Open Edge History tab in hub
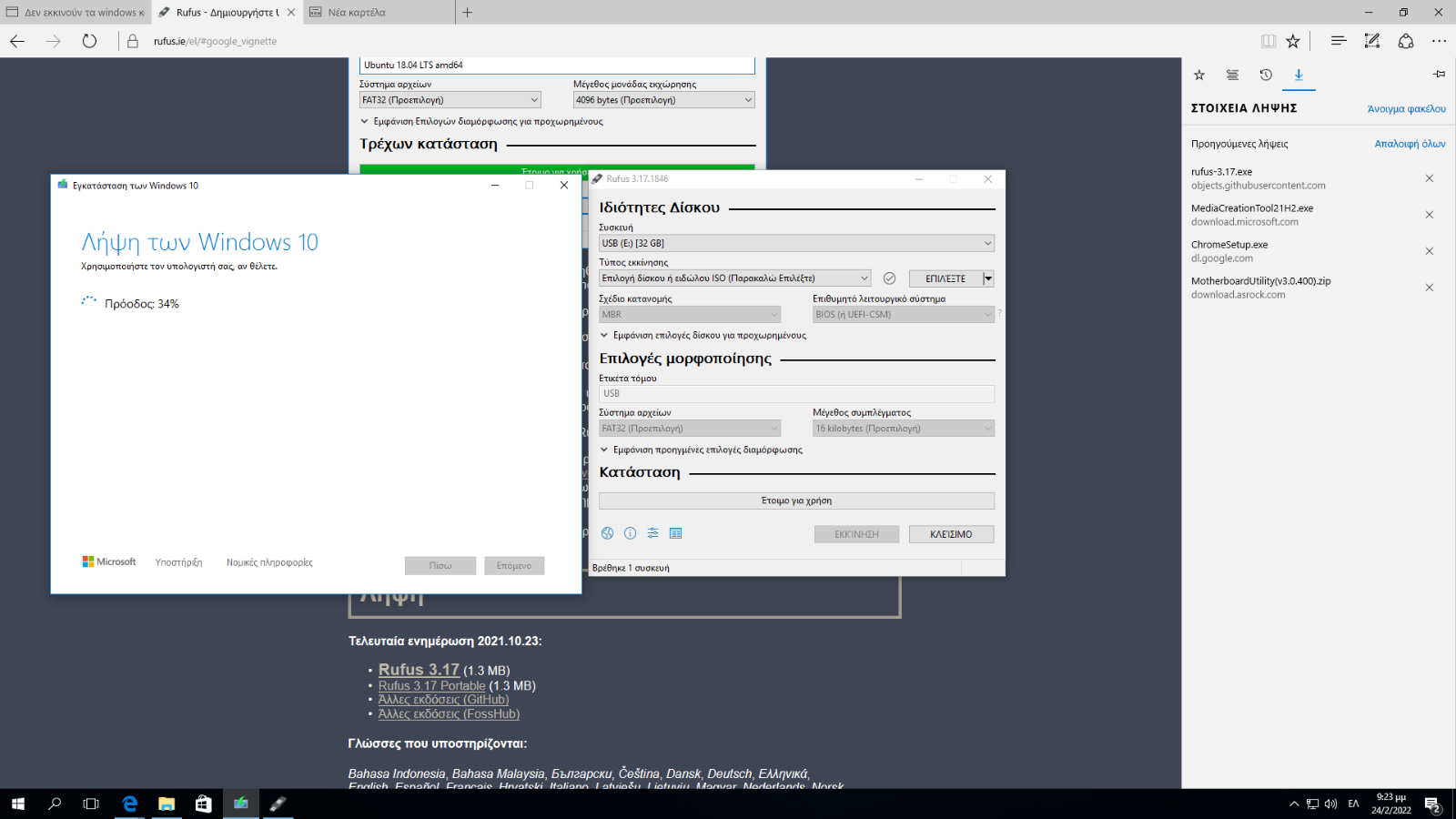Viewport: 1456px width, 819px height. 1266,75
